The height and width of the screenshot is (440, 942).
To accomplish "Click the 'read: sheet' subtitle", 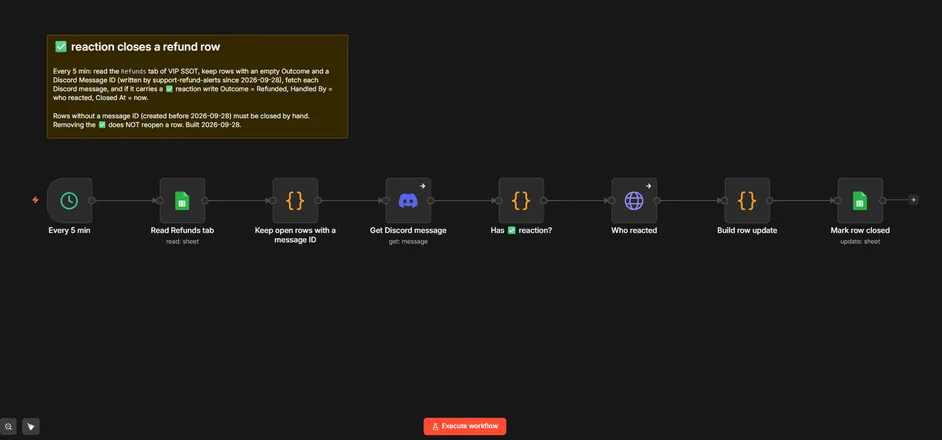I will (182, 242).
